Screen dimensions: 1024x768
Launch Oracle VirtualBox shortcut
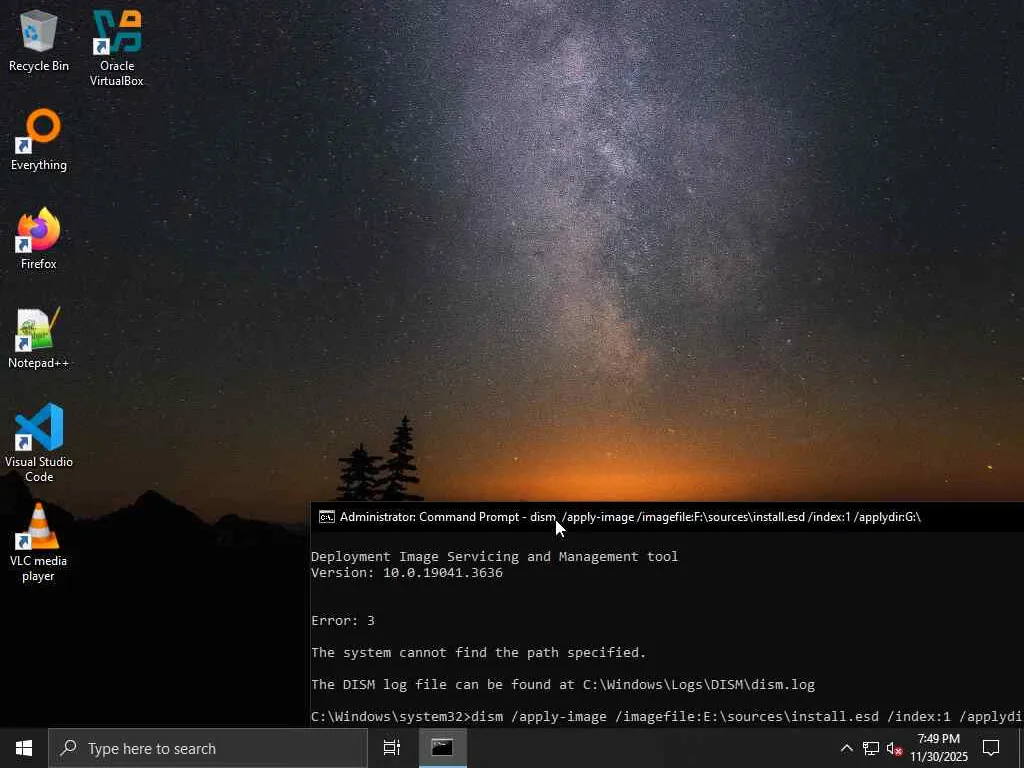coord(116,48)
